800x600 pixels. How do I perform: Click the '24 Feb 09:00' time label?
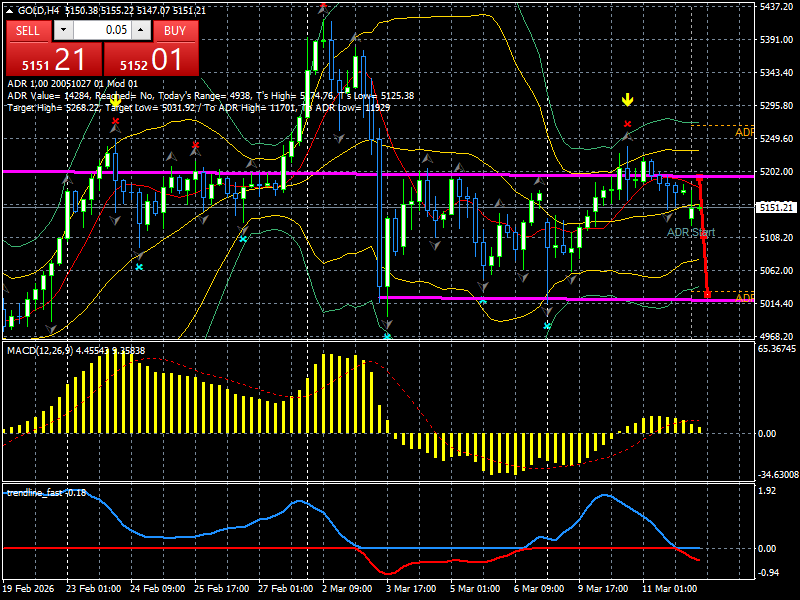157,588
